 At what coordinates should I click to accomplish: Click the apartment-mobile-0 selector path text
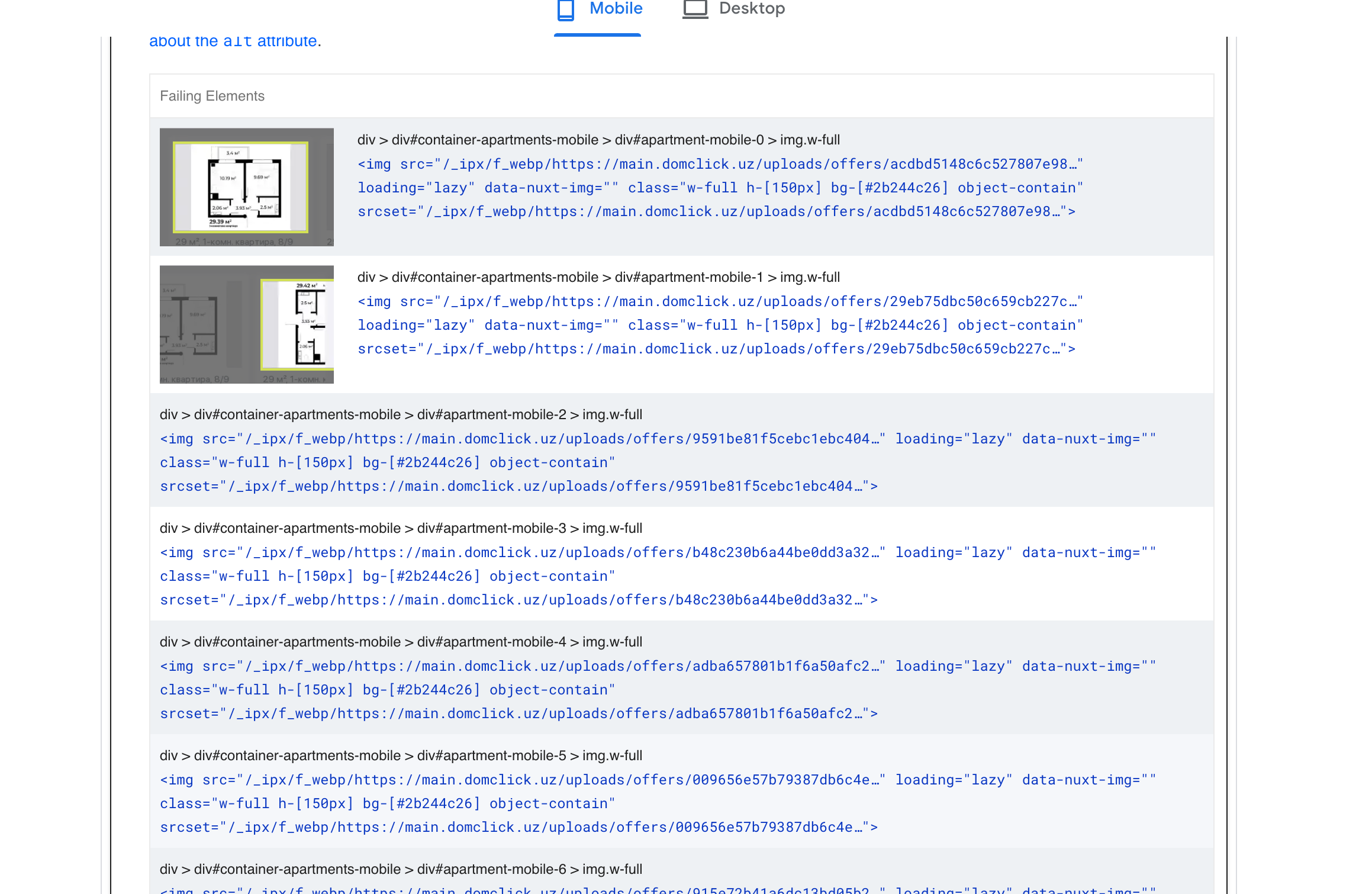[x=598, y=140]
